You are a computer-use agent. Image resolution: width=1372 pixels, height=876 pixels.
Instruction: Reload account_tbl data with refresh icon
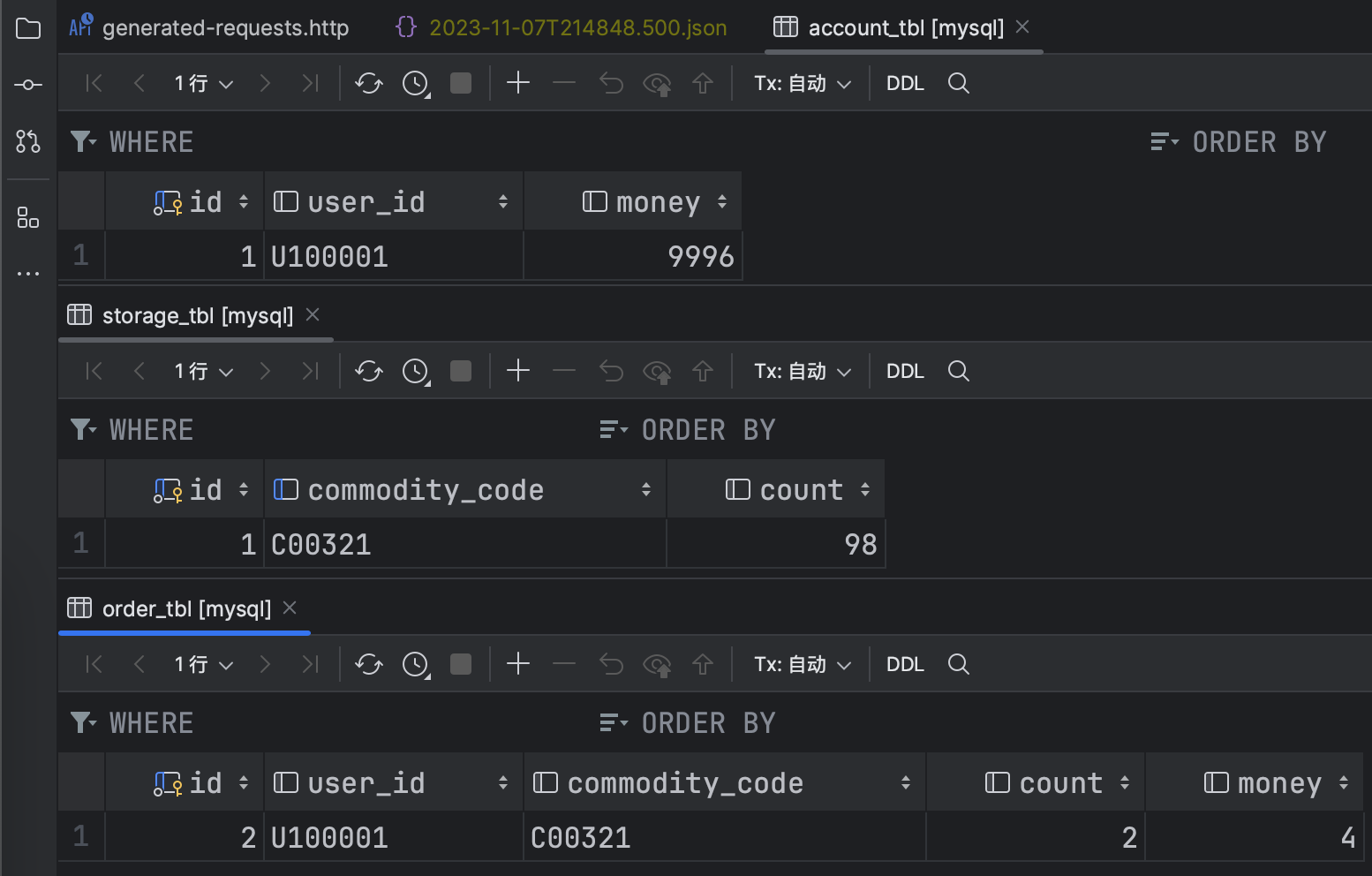coord(369,83)
